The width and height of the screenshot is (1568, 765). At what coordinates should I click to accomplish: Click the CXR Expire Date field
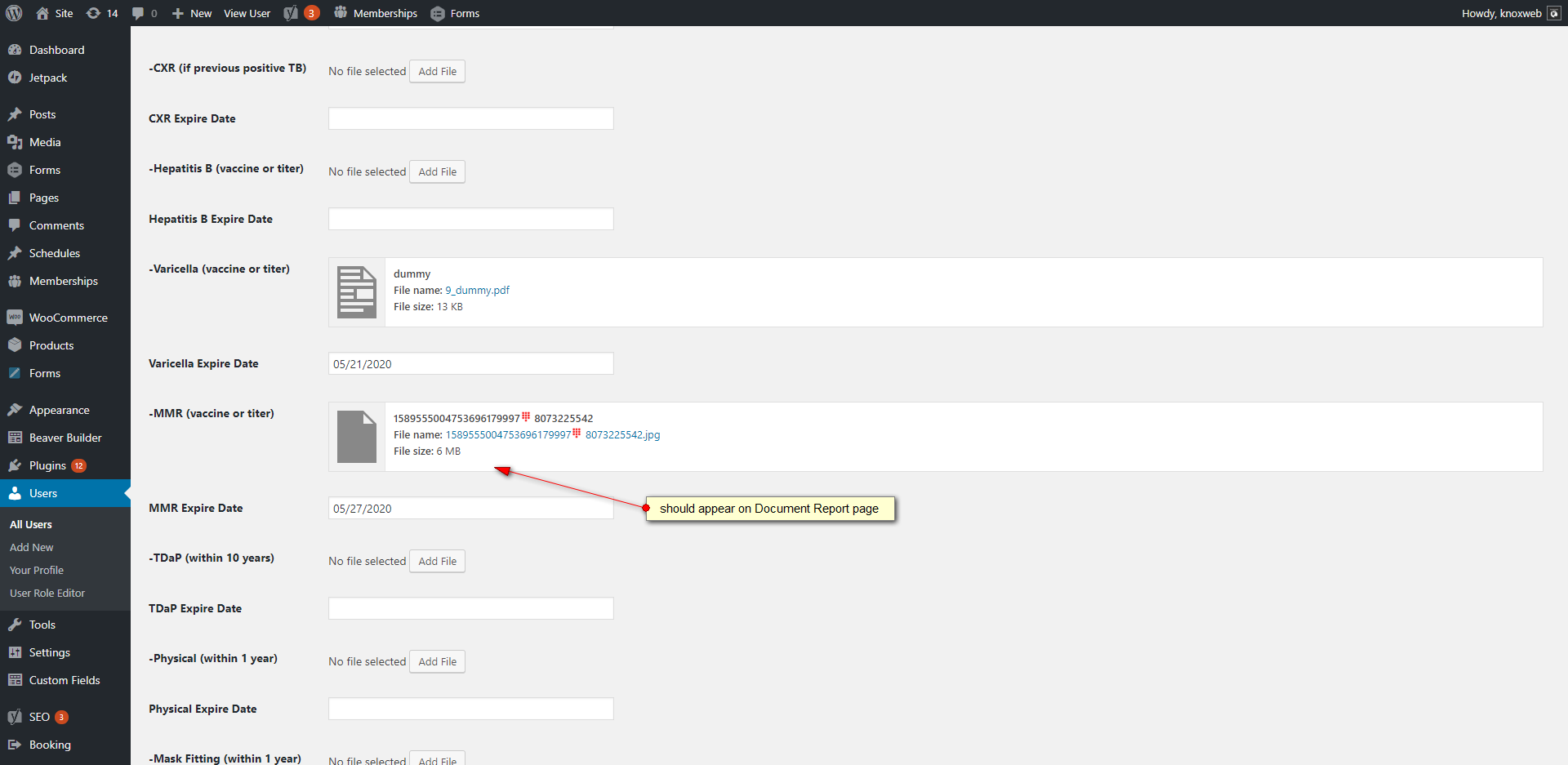tap(470, 118)
